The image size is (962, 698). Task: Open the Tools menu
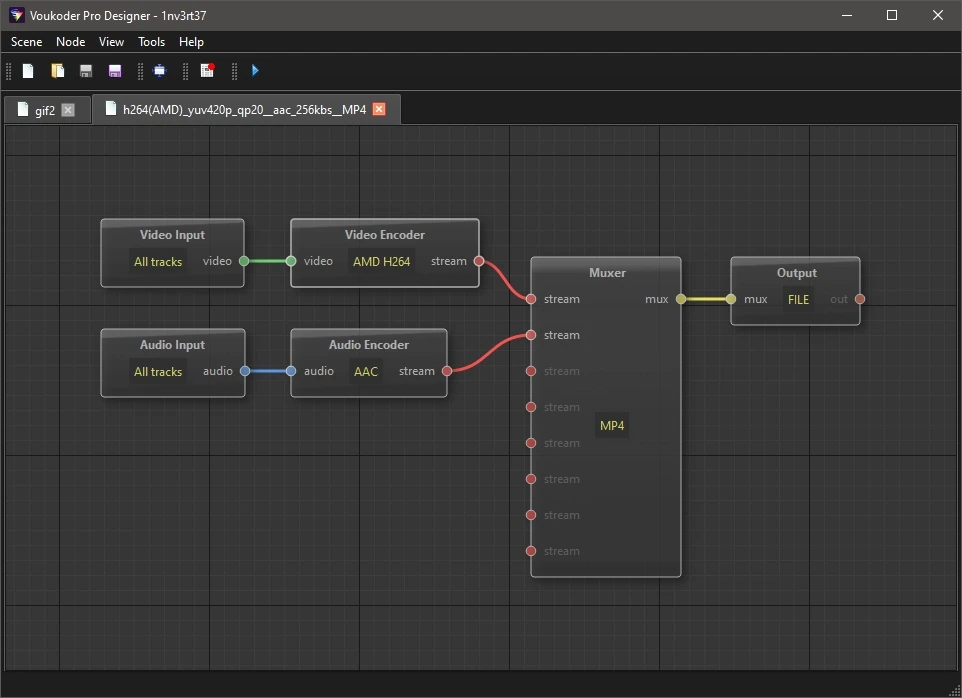(152, 42)
